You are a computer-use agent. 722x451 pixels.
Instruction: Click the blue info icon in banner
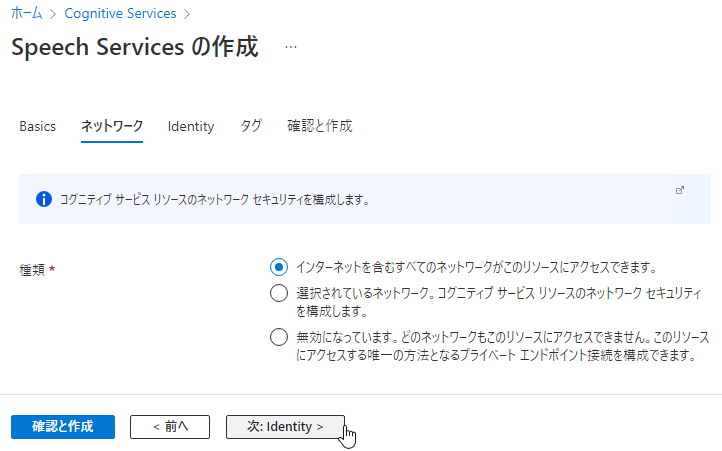click(44, 199)
